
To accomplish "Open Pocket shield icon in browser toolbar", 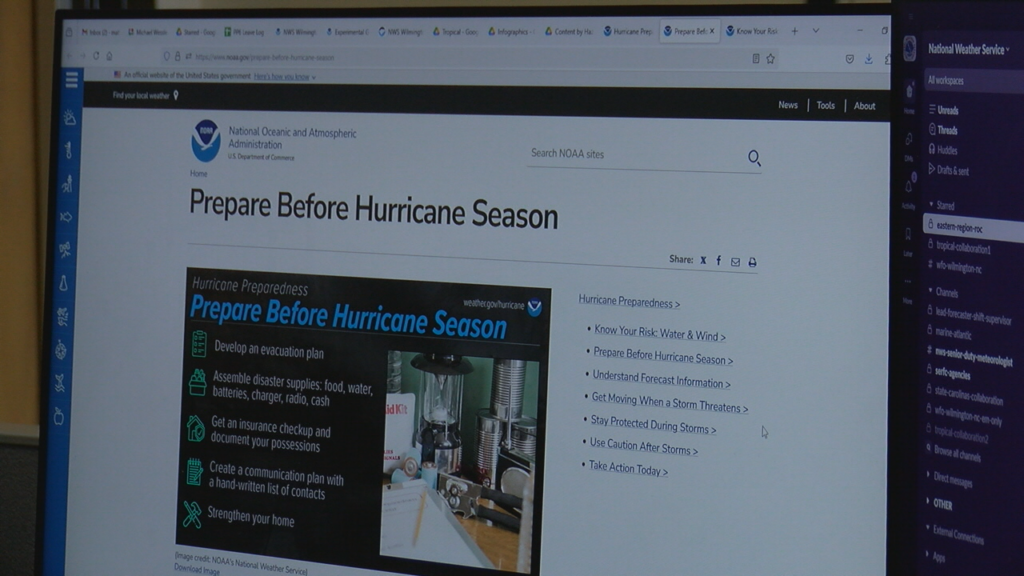I will click(849, 59).
